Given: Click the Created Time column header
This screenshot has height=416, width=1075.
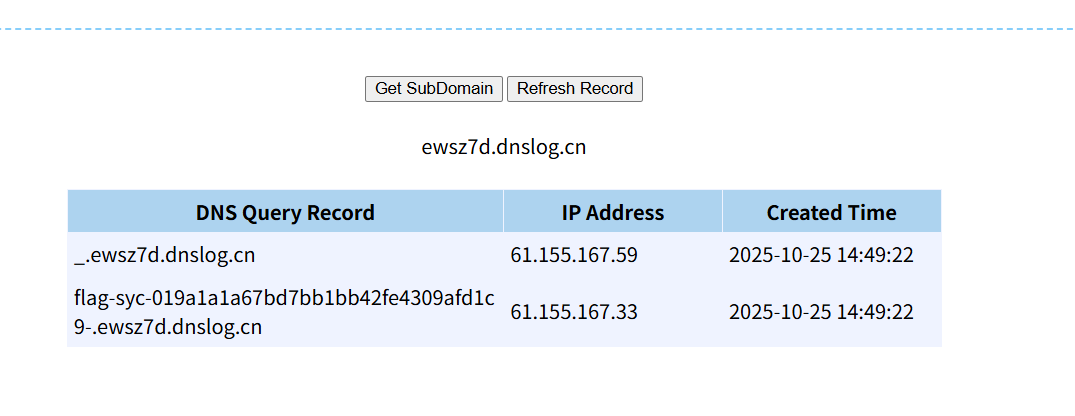Looking at the screenshot, I should pyautogui.click(x=831, y=212).
